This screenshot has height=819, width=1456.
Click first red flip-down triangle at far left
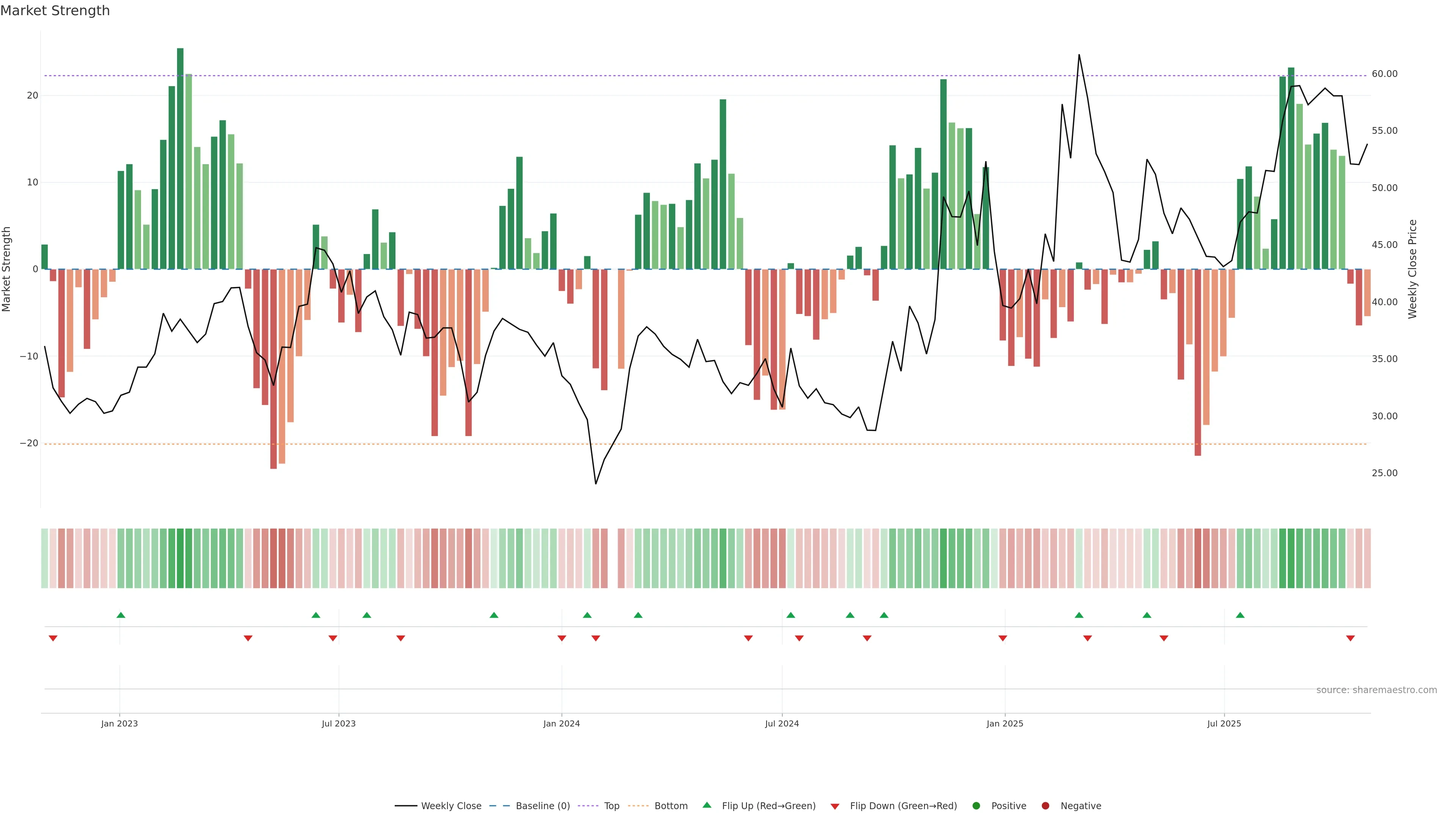click(x=53, y=638)
